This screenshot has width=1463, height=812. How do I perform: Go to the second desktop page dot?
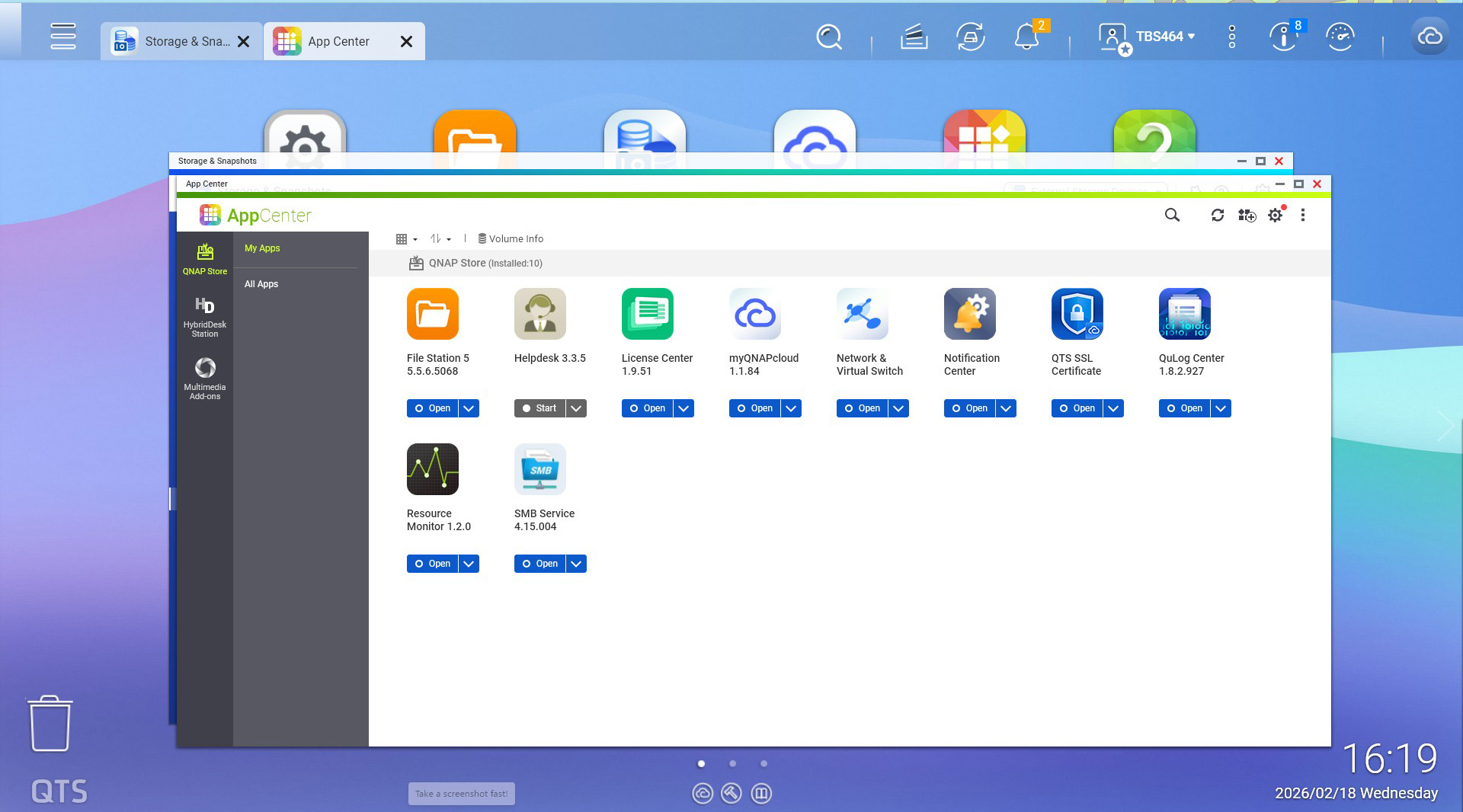coord(732,763)
